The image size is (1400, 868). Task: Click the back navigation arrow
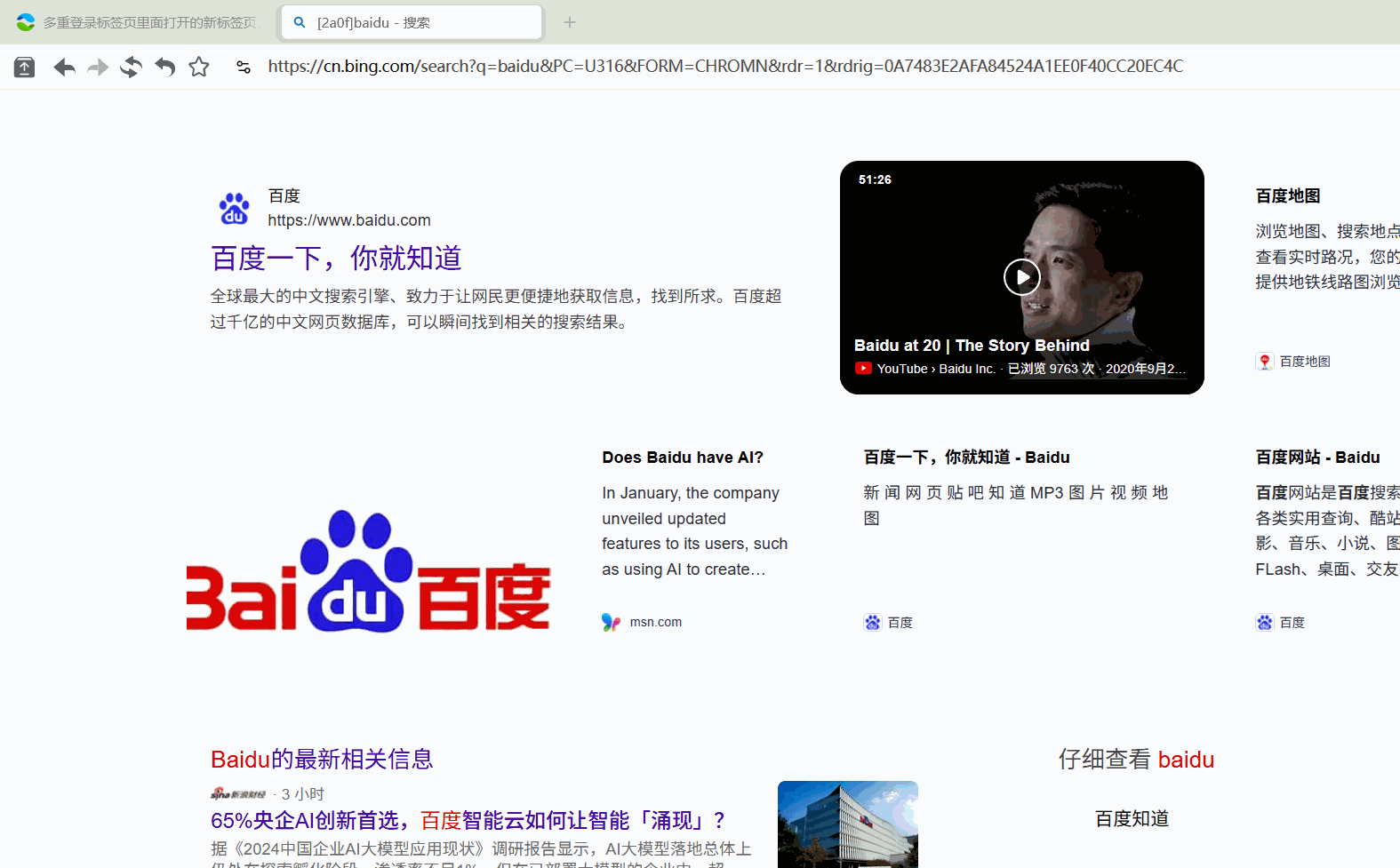pyautogui.click(x=64, y=68)
